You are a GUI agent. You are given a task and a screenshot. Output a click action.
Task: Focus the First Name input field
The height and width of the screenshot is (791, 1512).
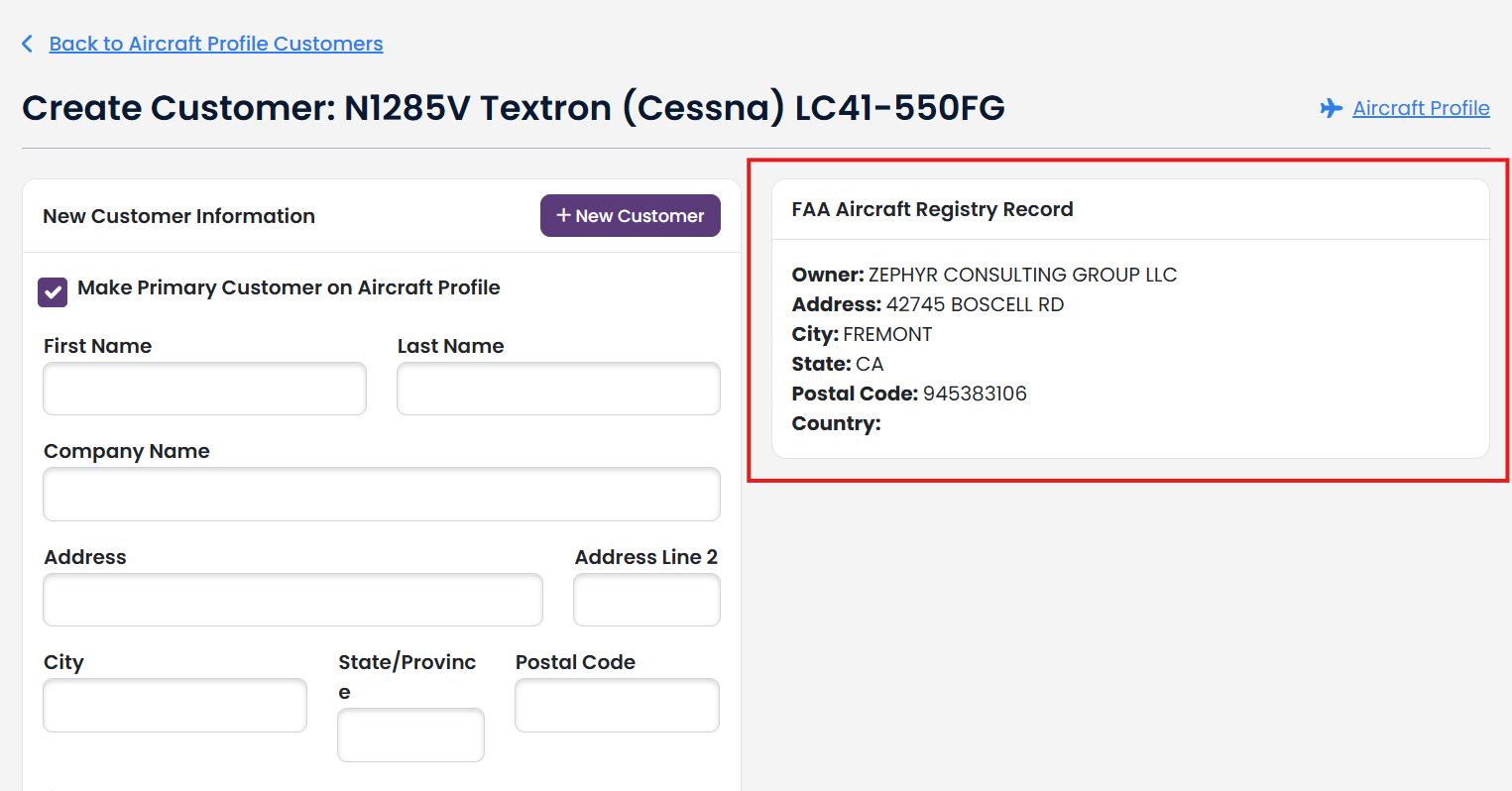(204, 389)
